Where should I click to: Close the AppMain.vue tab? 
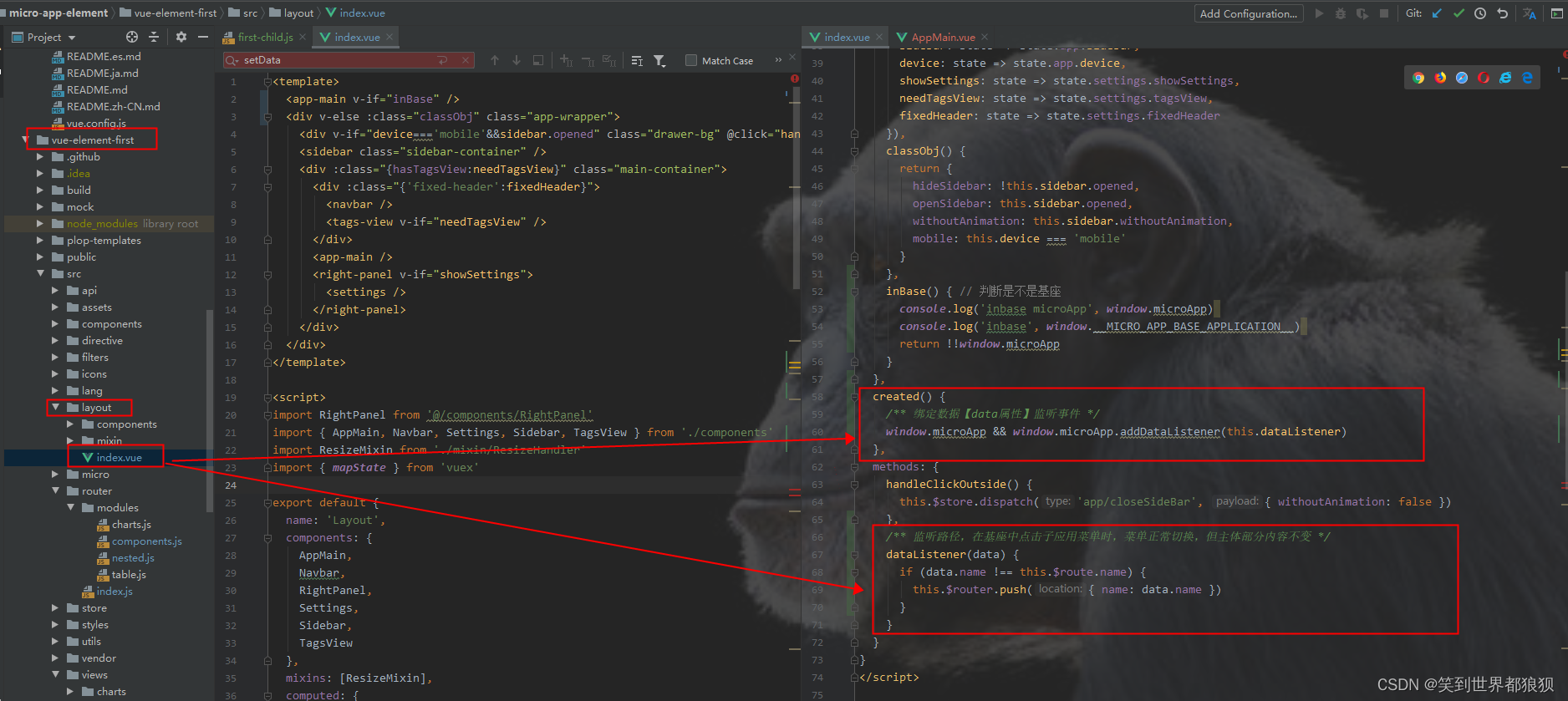pos(985,37)
